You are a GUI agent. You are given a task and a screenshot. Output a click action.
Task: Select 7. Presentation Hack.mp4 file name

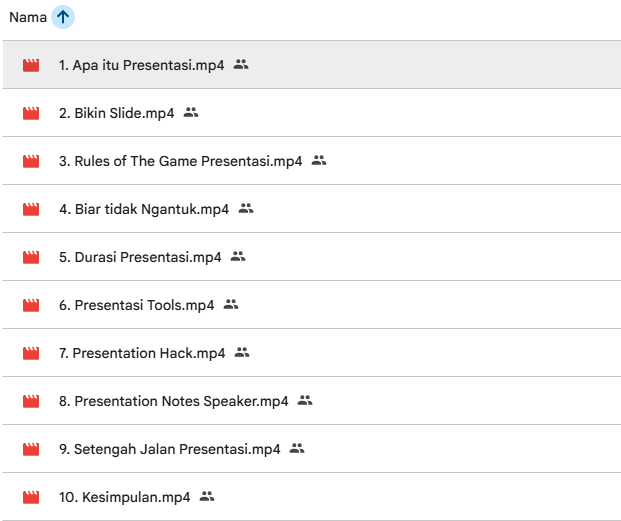[142, 353]
